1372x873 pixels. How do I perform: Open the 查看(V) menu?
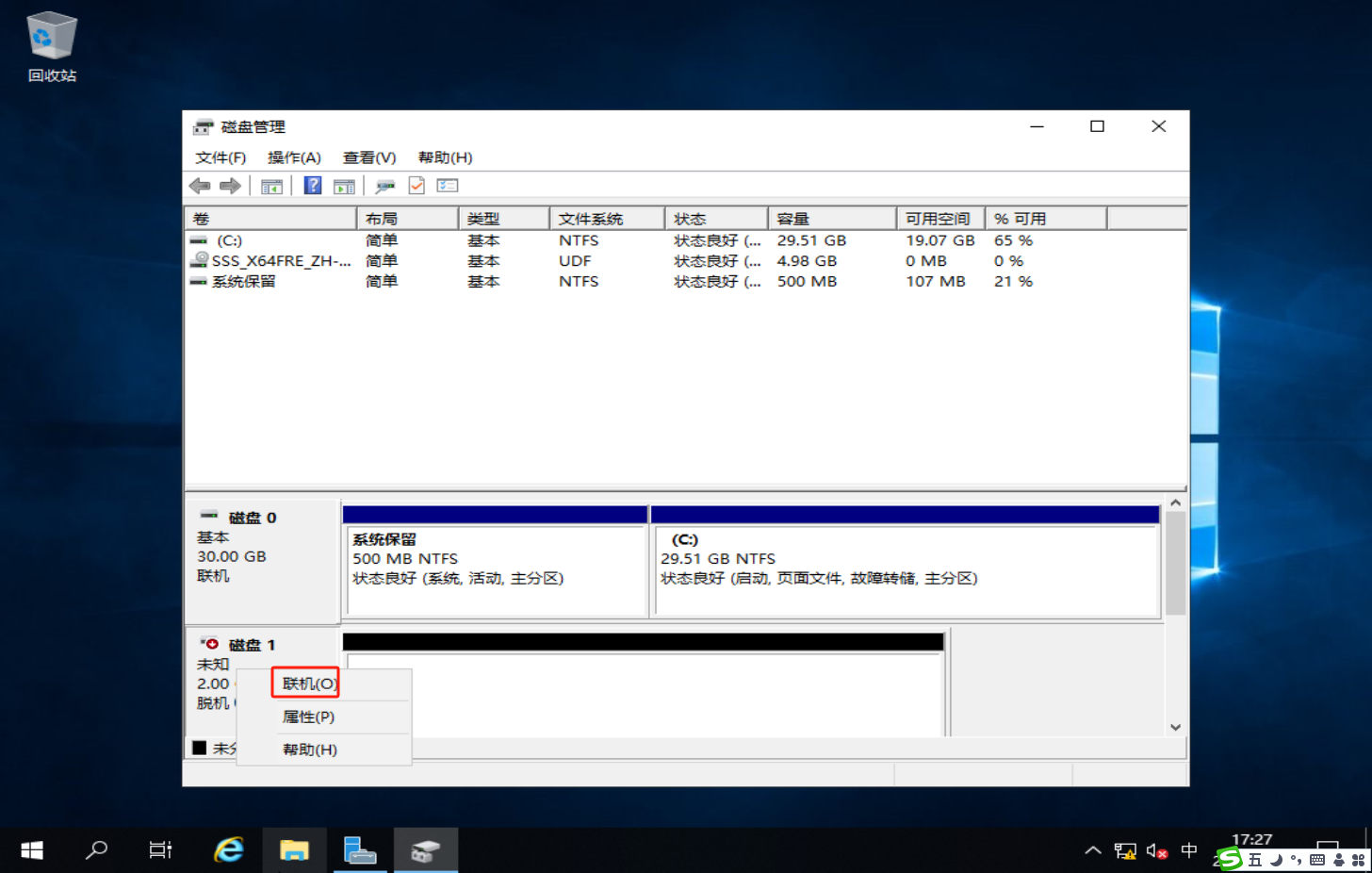click(369, 157)
